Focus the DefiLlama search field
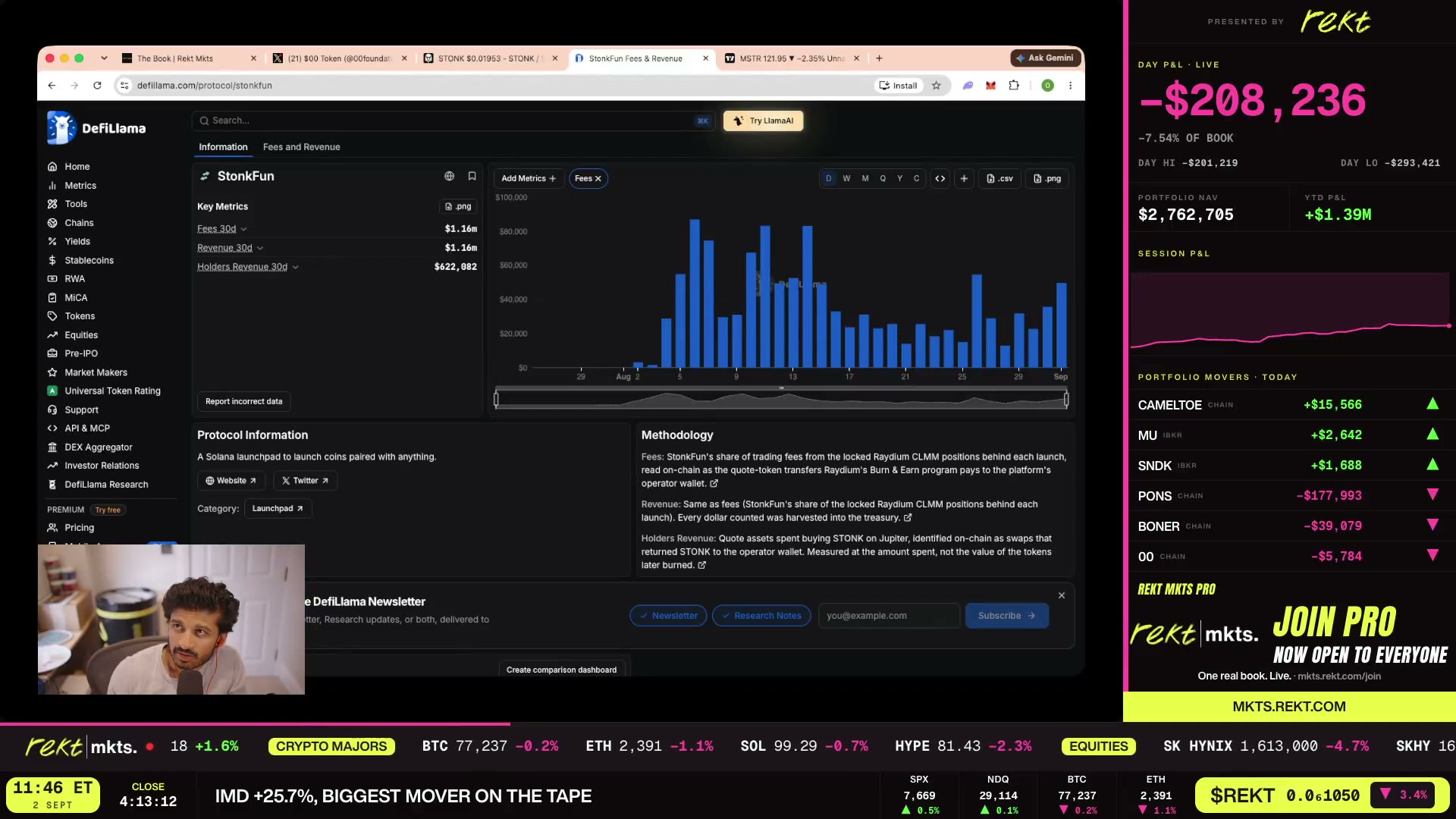The height and width of the screenshot is (819, 1456). (453, 121)
